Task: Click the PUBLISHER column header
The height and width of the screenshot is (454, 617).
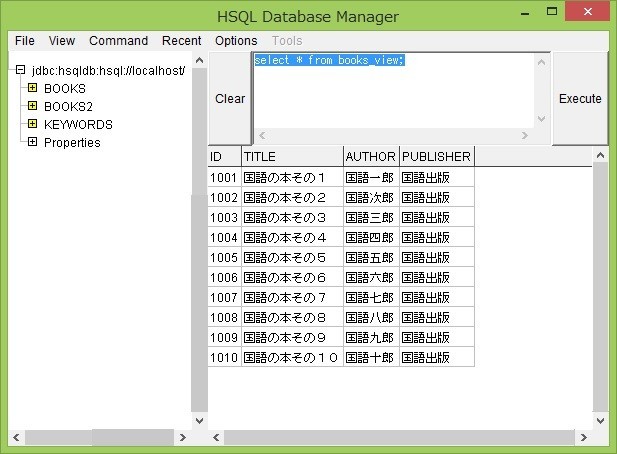Action: coord(437,156)
